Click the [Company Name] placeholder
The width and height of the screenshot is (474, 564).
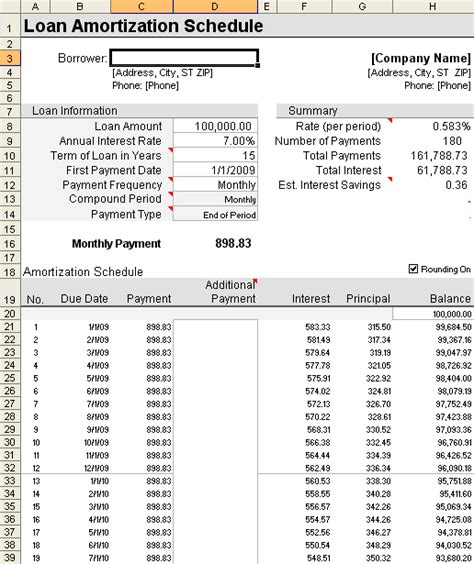pyautogui.click(x=421, y=58)
